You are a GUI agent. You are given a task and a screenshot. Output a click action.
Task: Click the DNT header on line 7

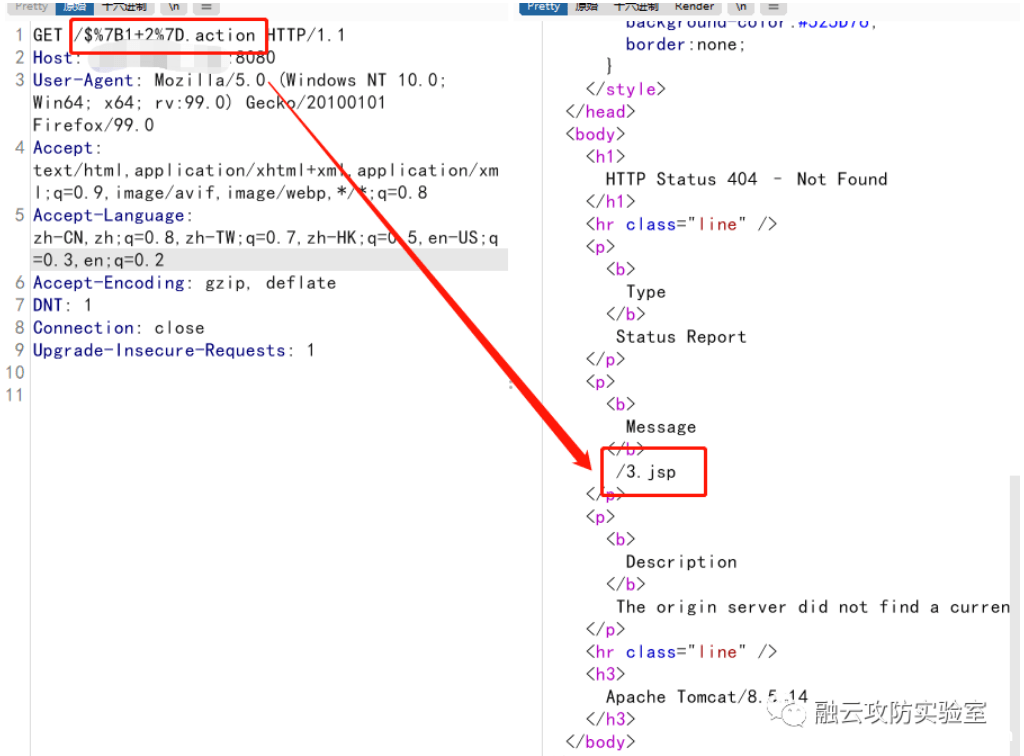click(x=48, y=305)
